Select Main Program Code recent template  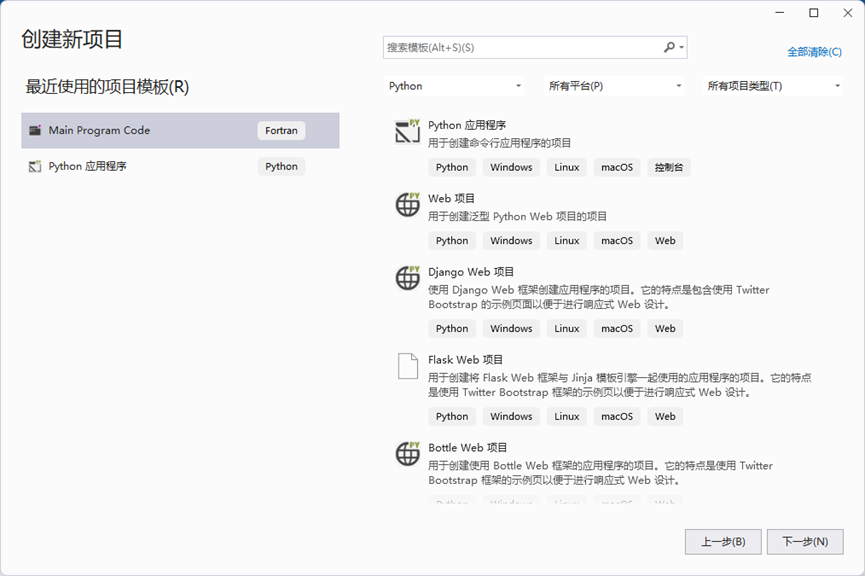(180, 130)
